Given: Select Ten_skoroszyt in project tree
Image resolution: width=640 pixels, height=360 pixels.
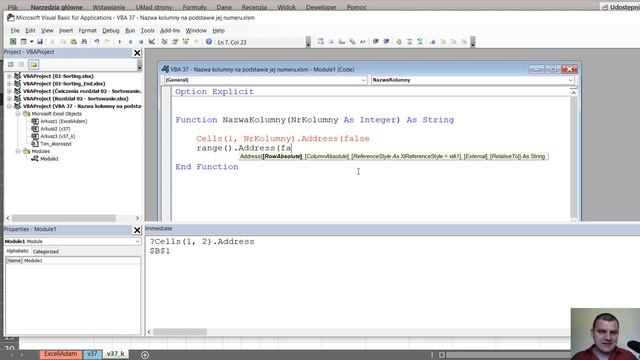Looking at the screenshot, I should [x=56, y=144].
